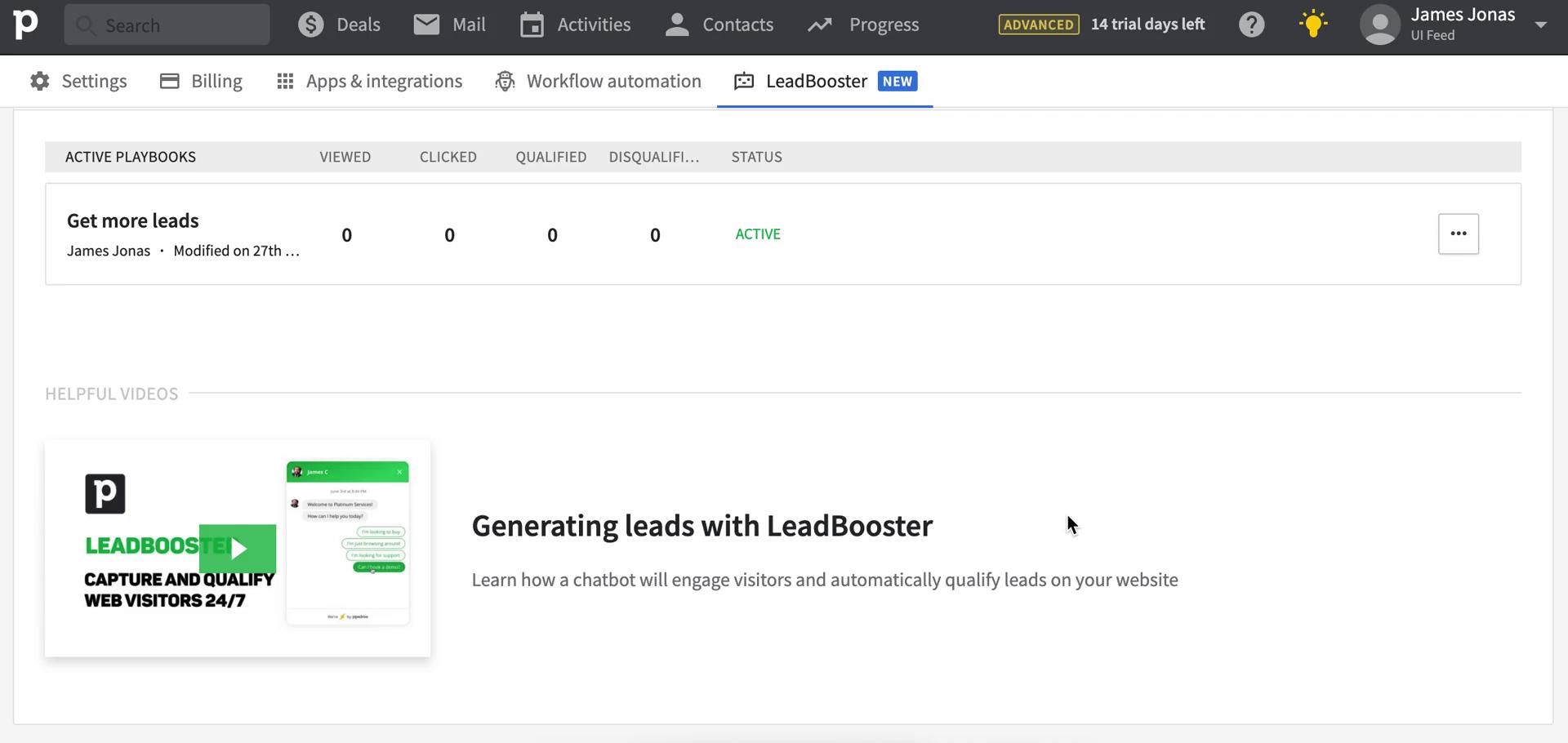Image resolution: width=1568 pixels, height=743 pixels.
Task: Click the Settings gear icon
Action: pyautogui.click(x=40, y=81)
